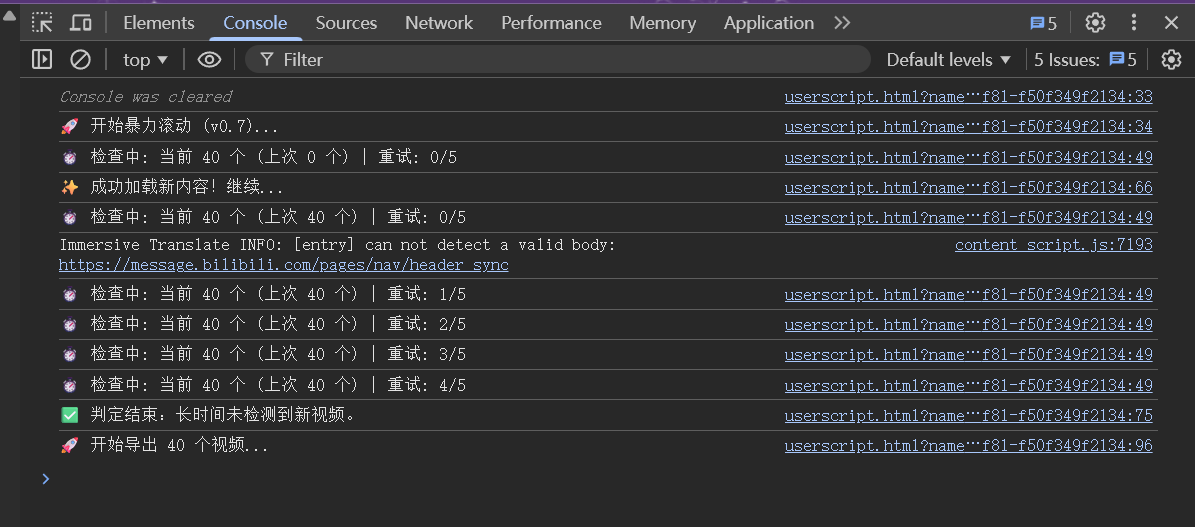1195x527 pixels.
Task: Open the Elements tab
Action: point(159,23)
